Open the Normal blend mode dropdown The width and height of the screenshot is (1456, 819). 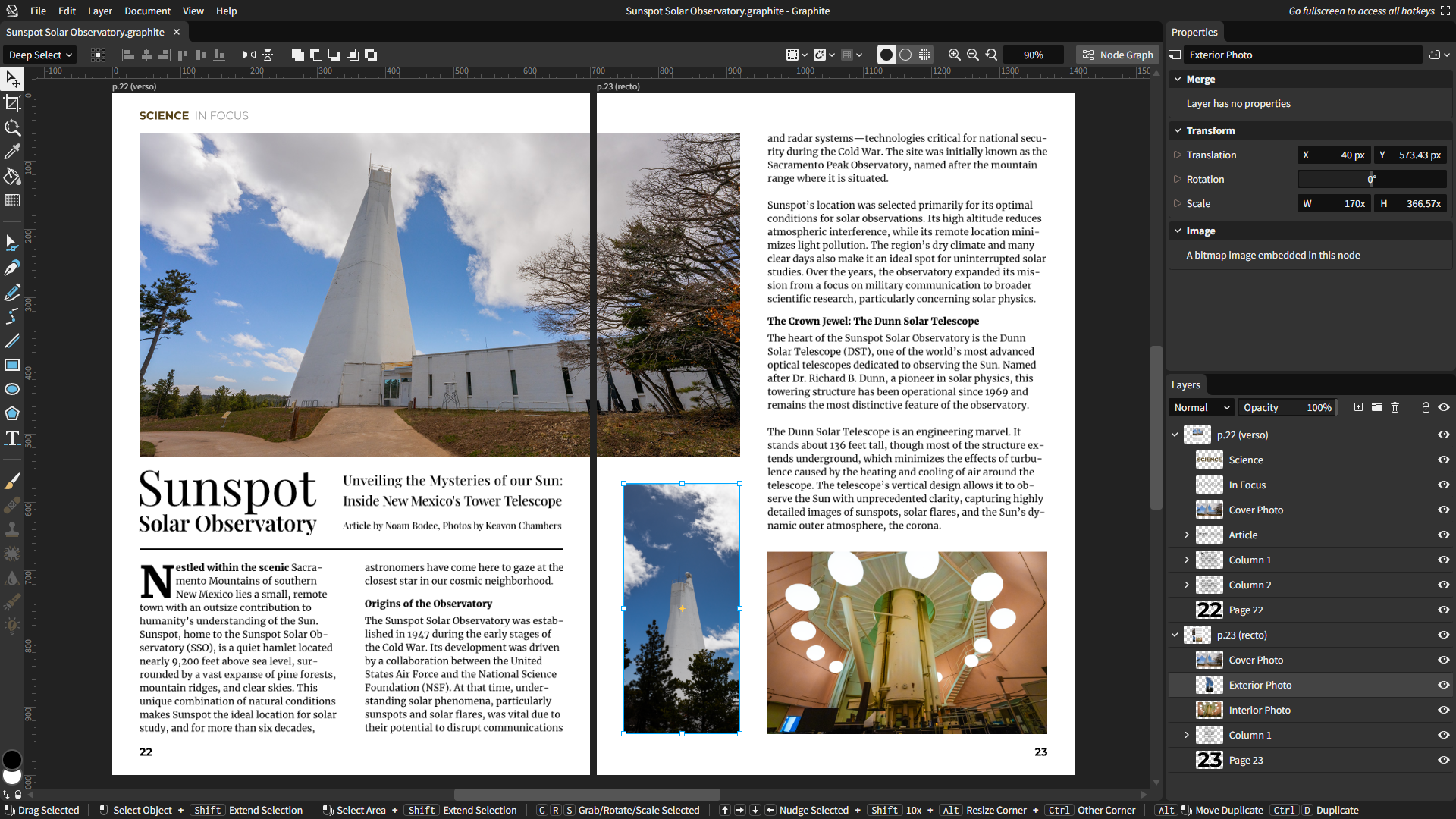point(1201,408)
